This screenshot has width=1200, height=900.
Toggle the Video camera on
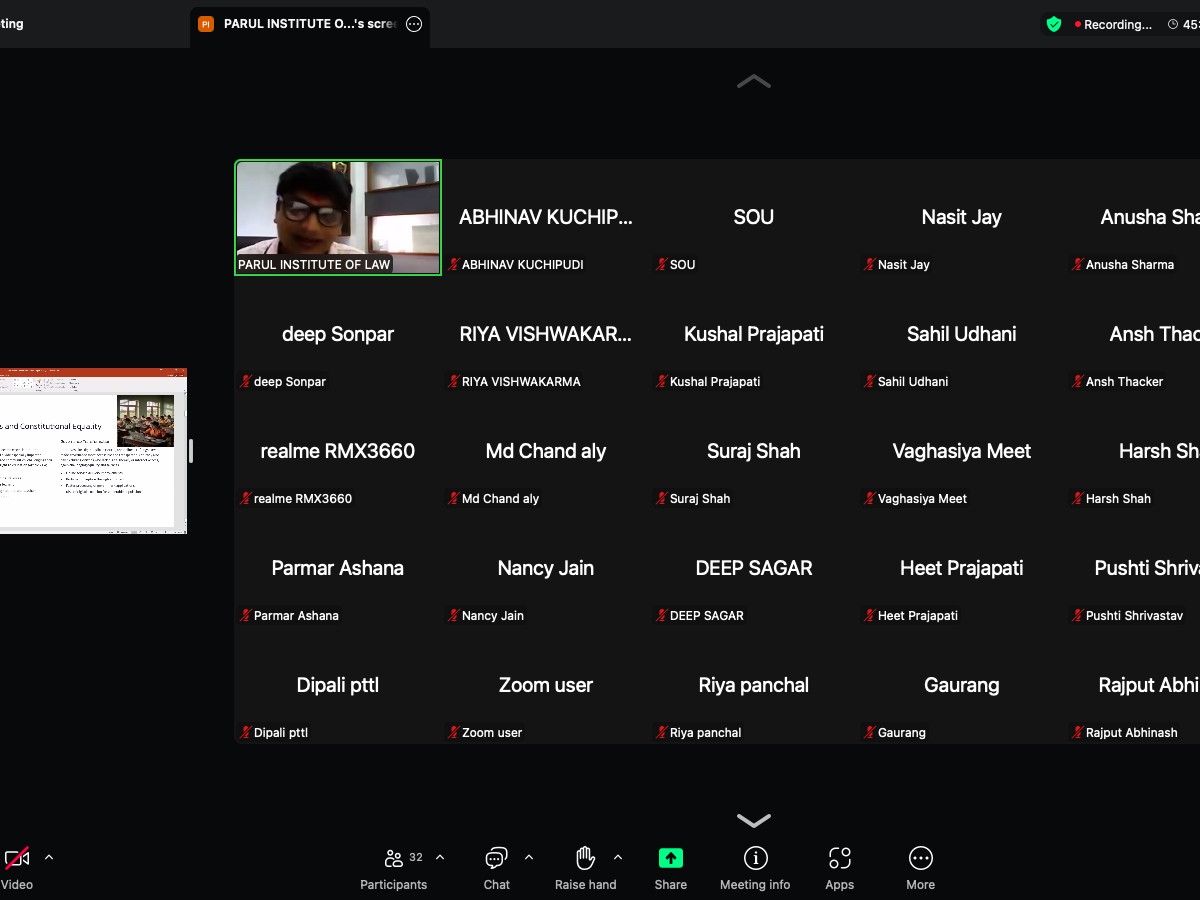point(16,858)
